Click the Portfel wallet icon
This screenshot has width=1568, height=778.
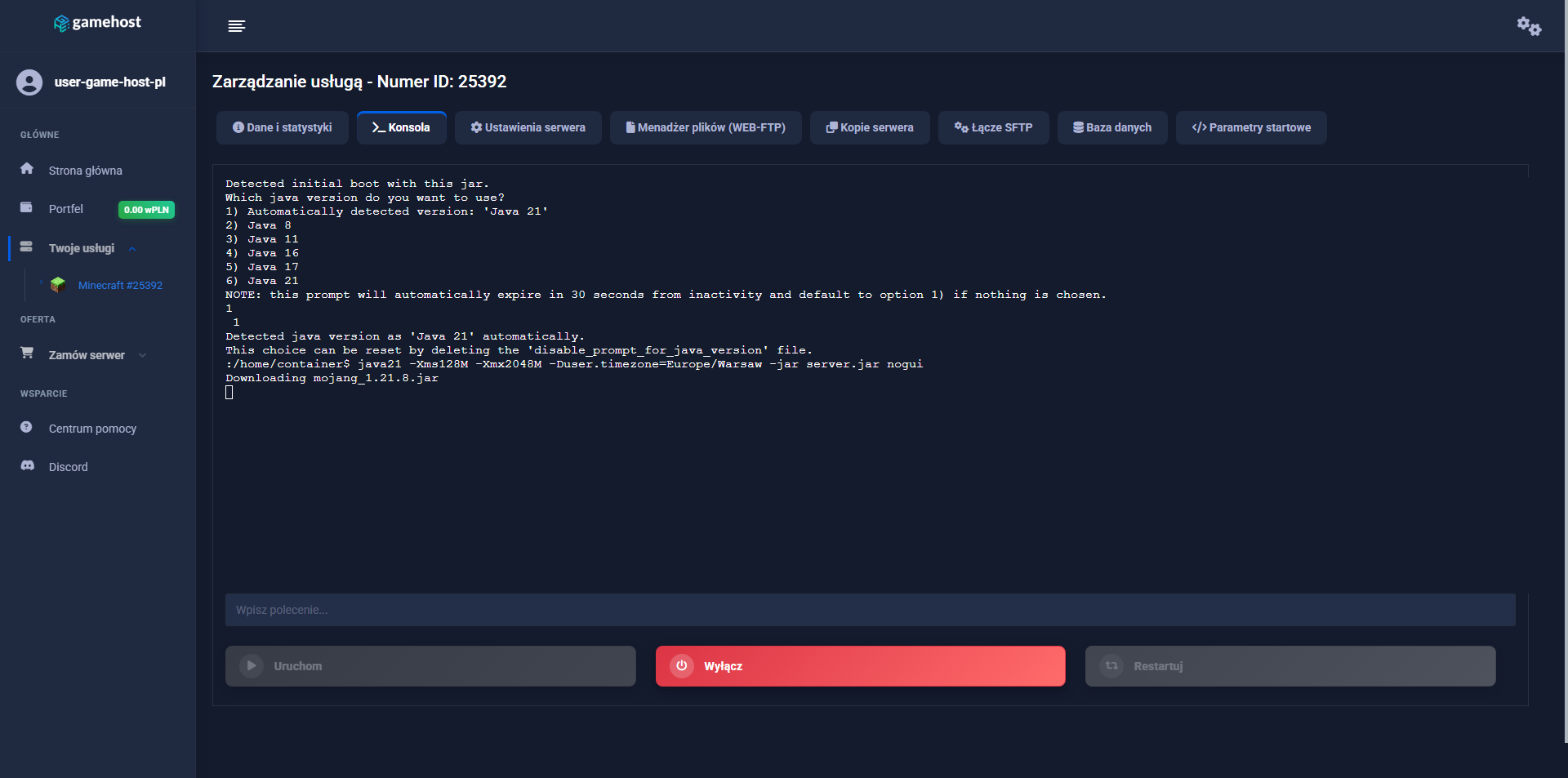tap(27, 208)
